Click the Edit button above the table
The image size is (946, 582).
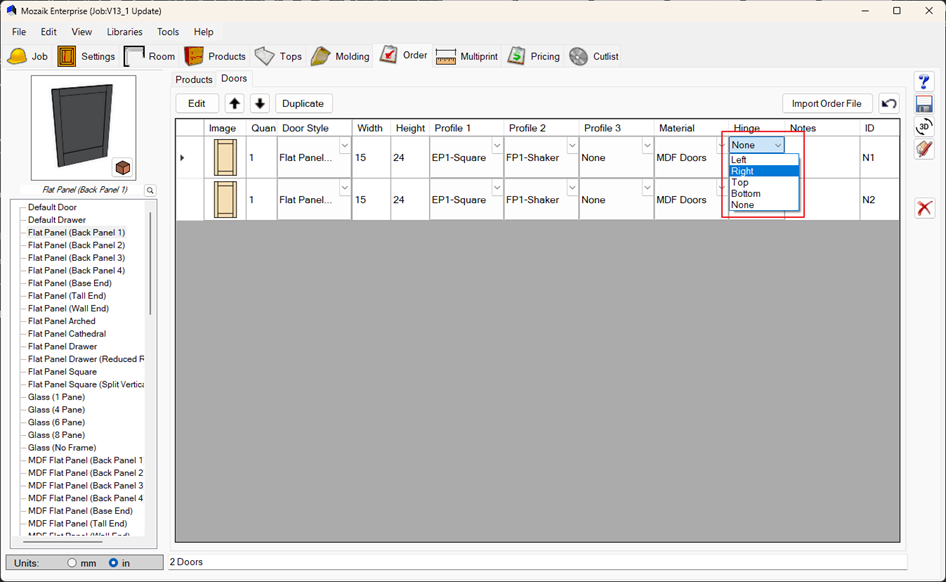click(197, 104)
